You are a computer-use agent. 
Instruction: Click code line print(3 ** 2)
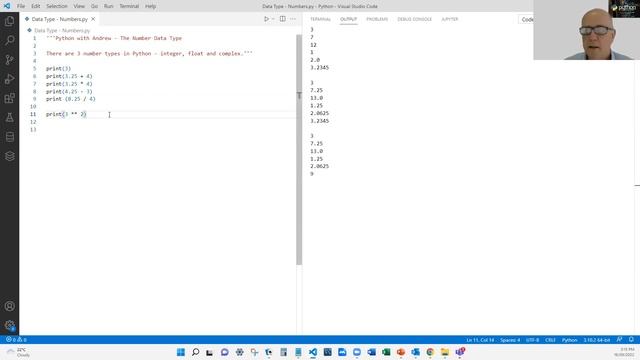point(66,114)
